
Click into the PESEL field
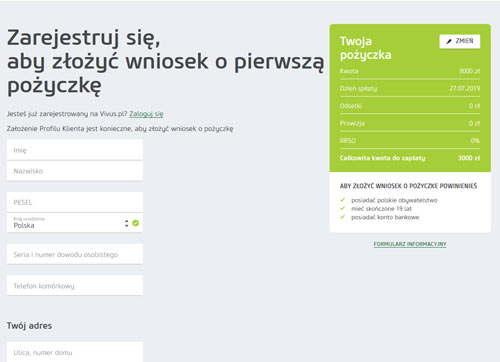point(75,202)
